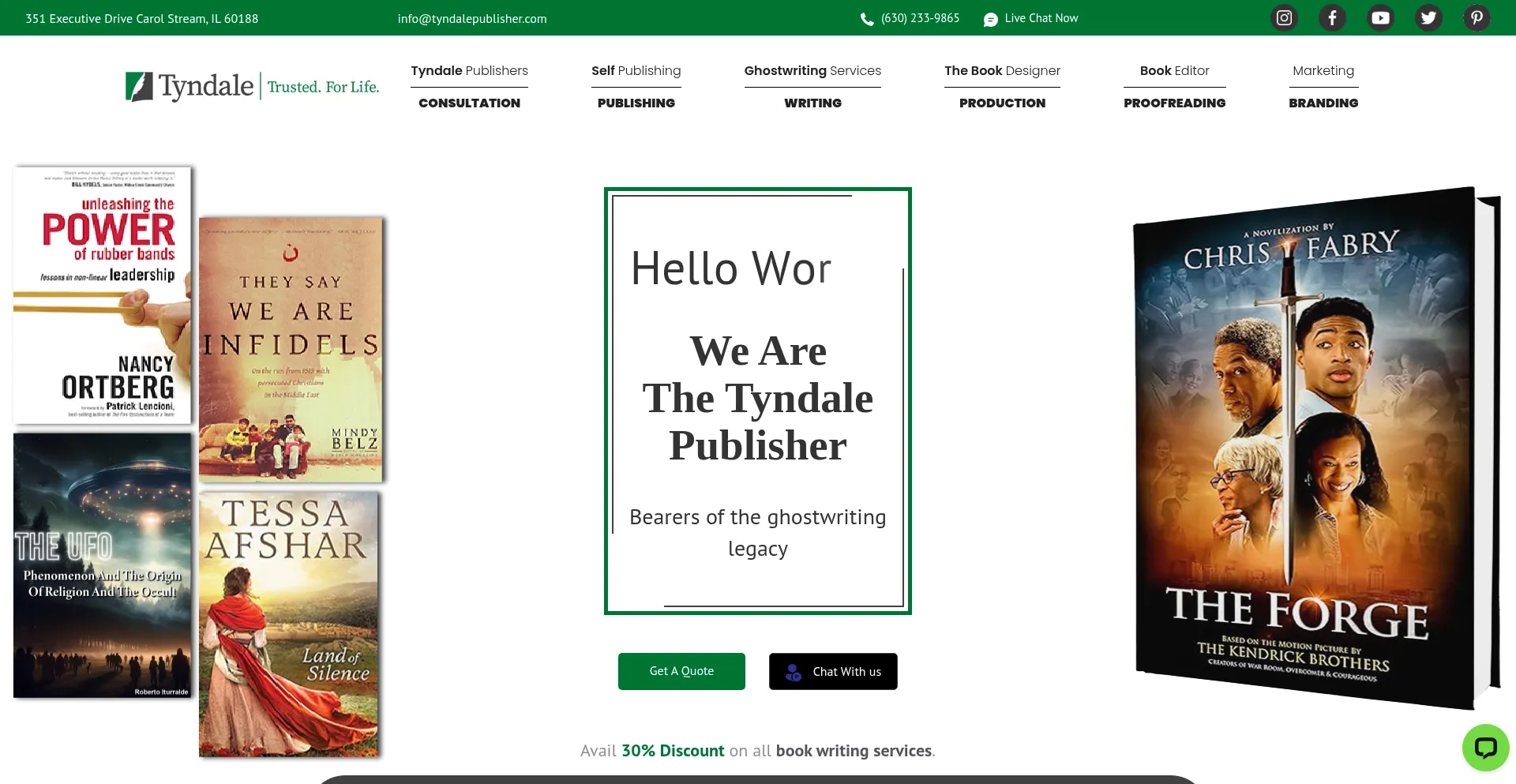Image resolution: width=1516 pixels, height=784 pixels.
Task: Open The Book Designer Production menu
Action: [x=1002, y=86]
